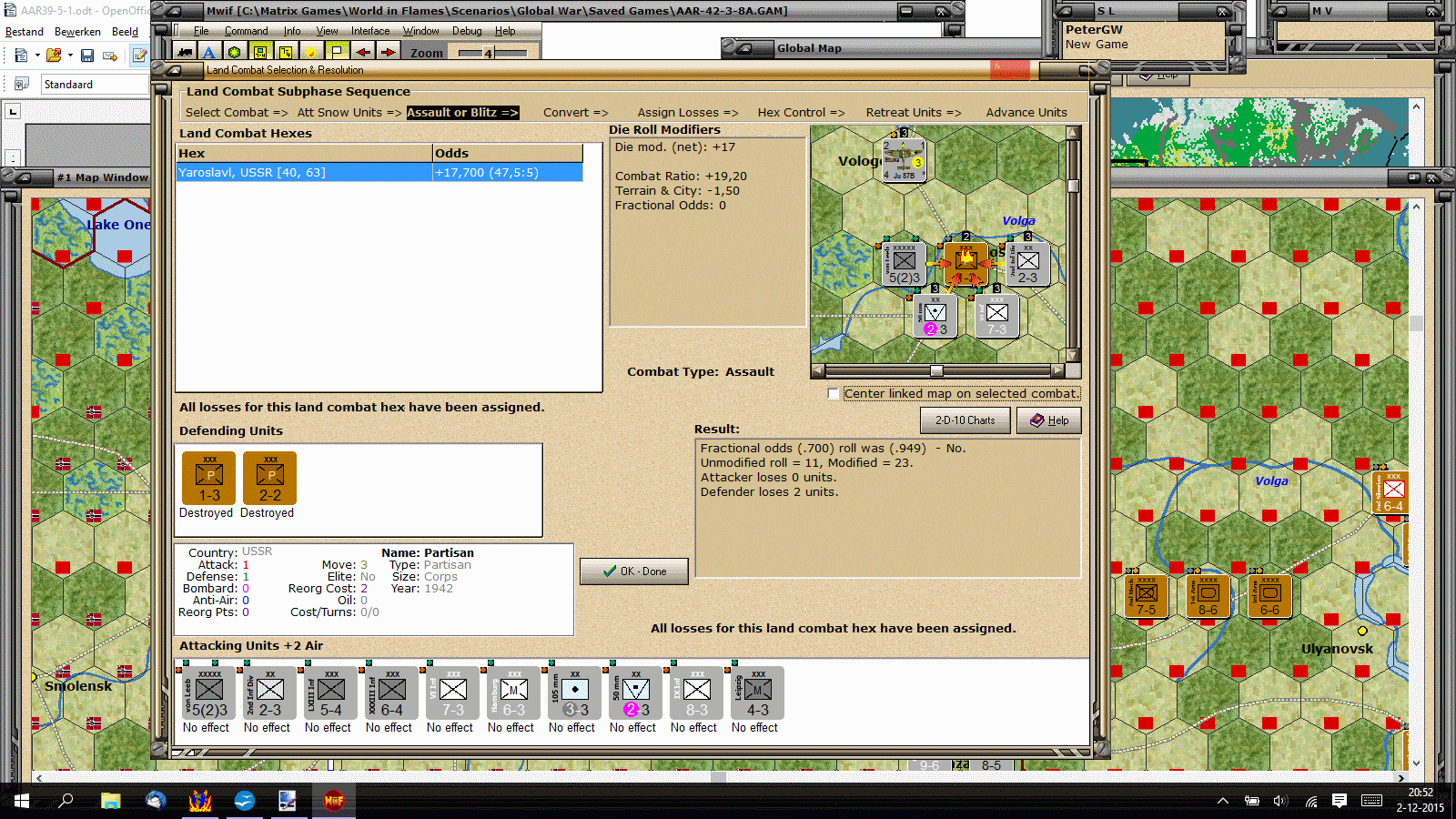1456x819 pixels.
Task: Click the 6-6 armor unit on map
Action: coord(1270,597)
